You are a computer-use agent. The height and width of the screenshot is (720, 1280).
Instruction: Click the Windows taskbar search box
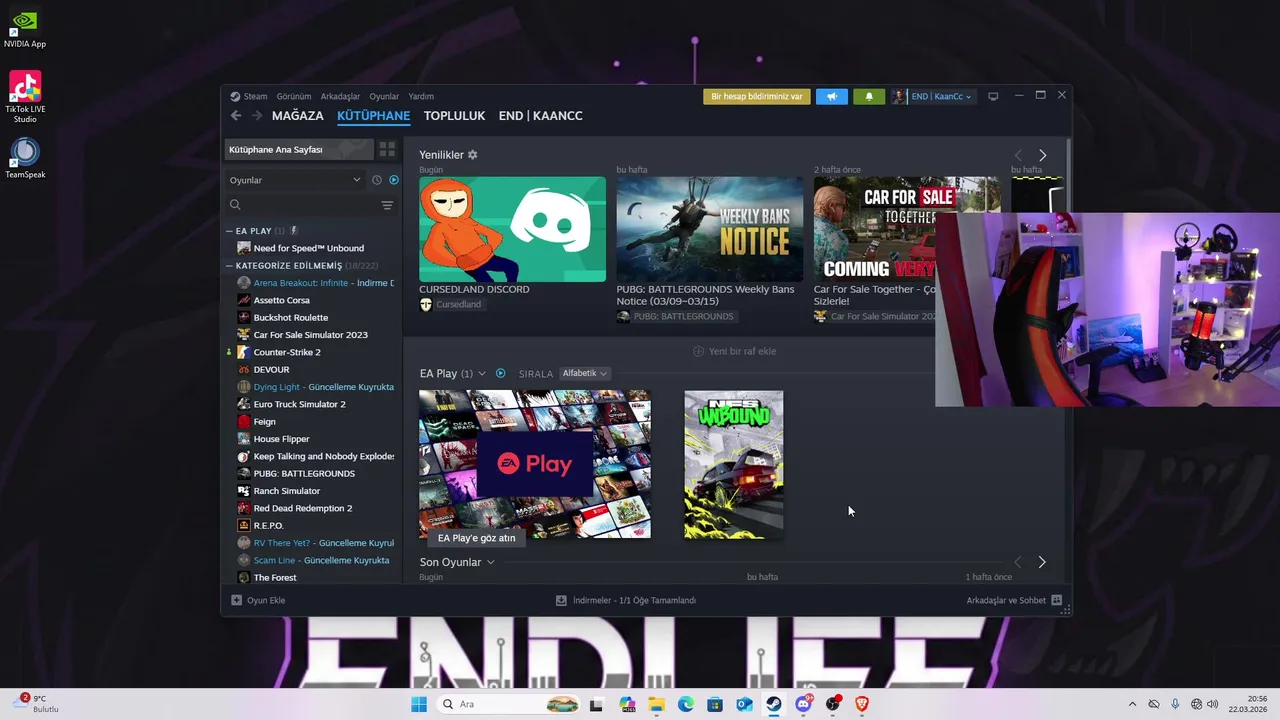point(510,704)
